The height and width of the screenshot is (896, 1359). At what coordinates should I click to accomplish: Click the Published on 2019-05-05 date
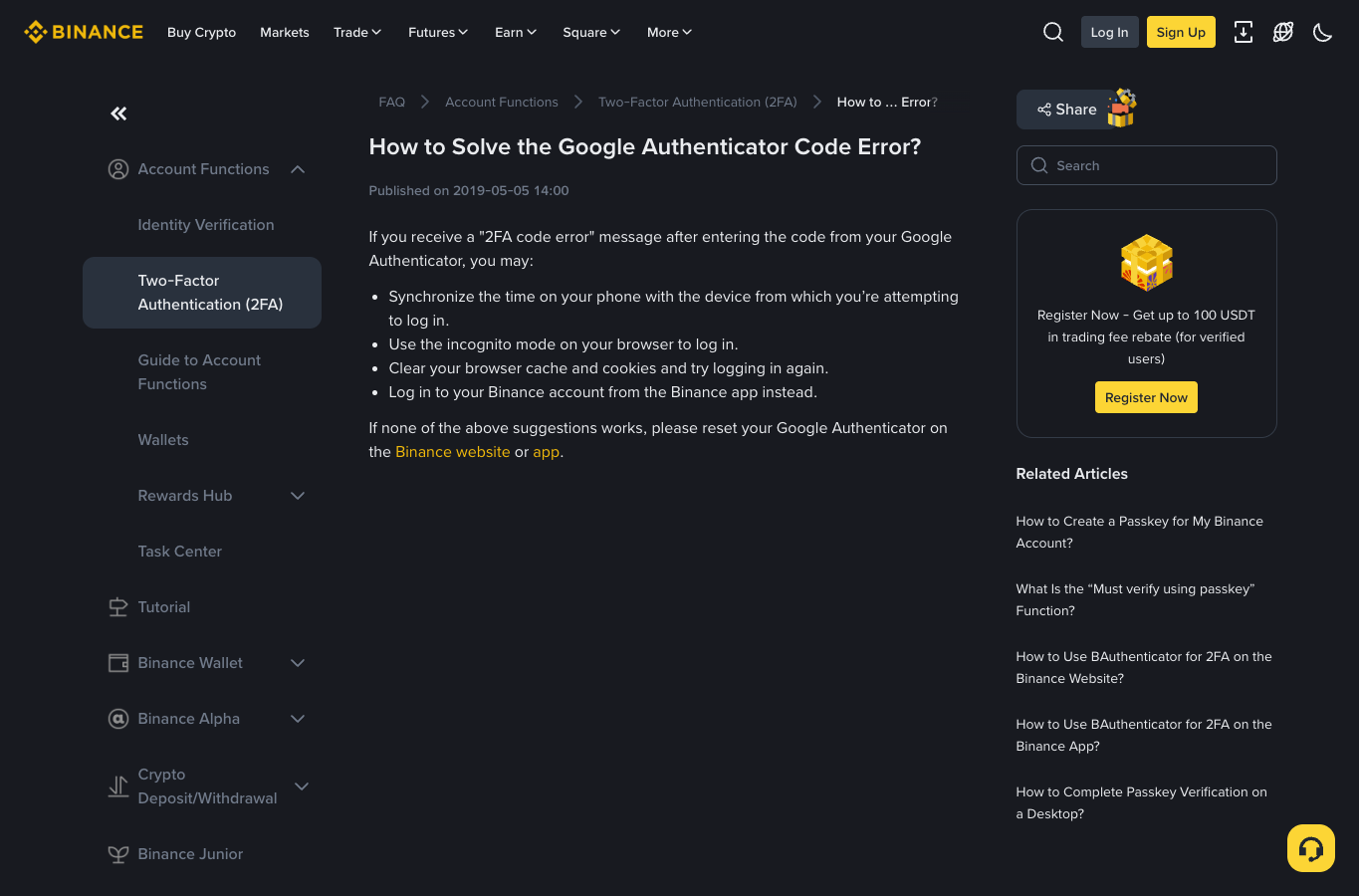469,190
